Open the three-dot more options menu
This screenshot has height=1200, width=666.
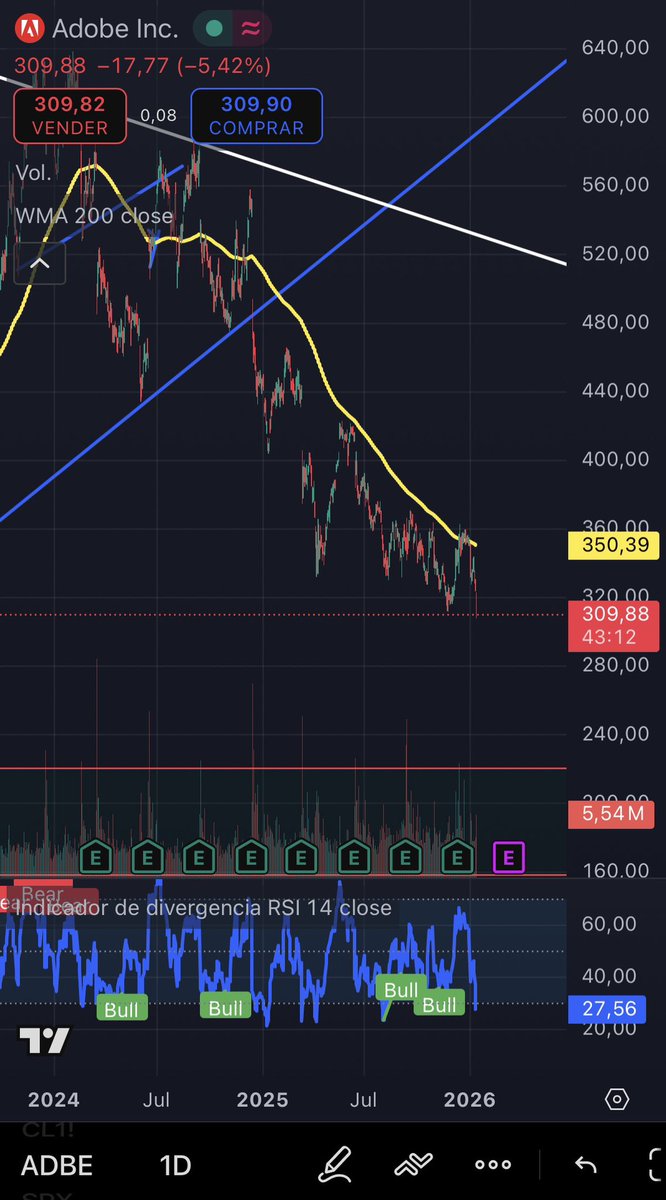(493, 1165)
